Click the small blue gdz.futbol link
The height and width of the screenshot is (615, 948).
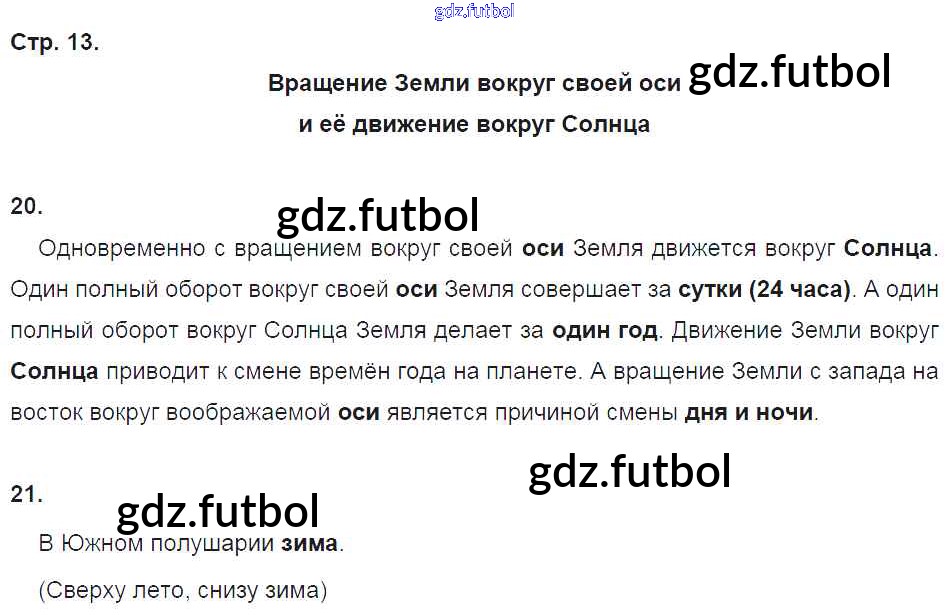coord(474,12)
